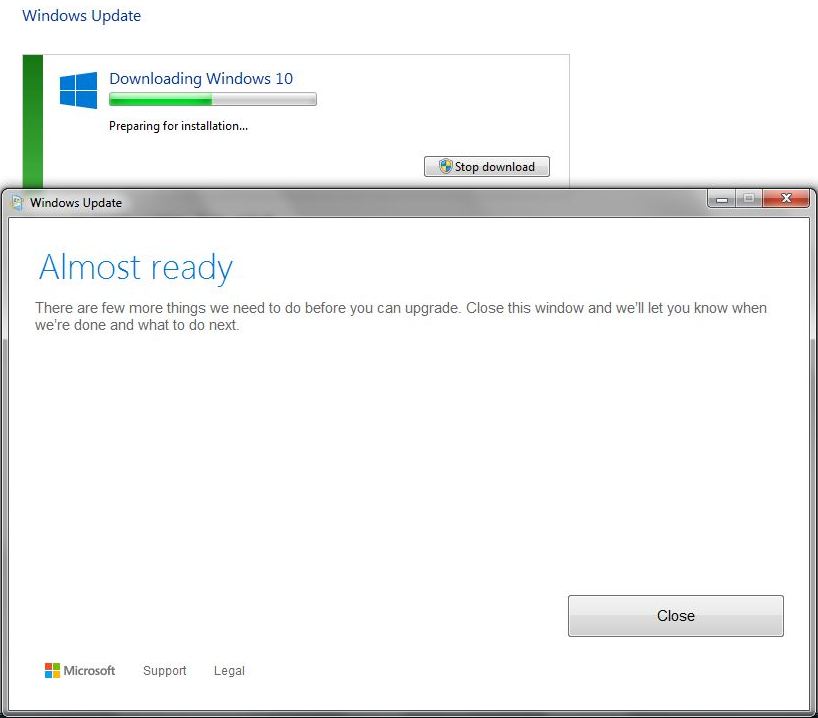This screenshot has height=718, width=818.
Task: Open the Support link
Action: tap(164, 671)
